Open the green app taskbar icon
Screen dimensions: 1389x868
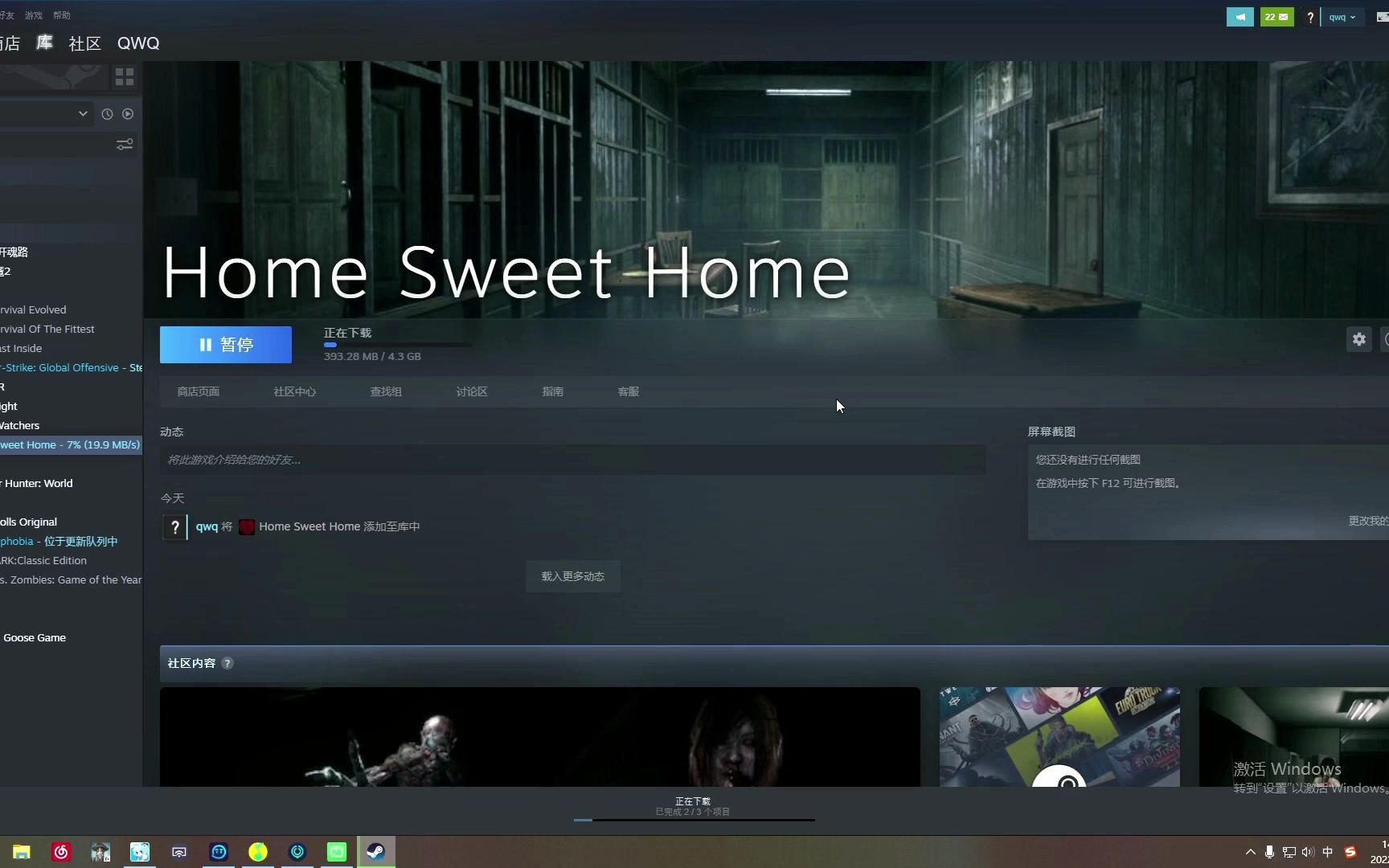337,852
